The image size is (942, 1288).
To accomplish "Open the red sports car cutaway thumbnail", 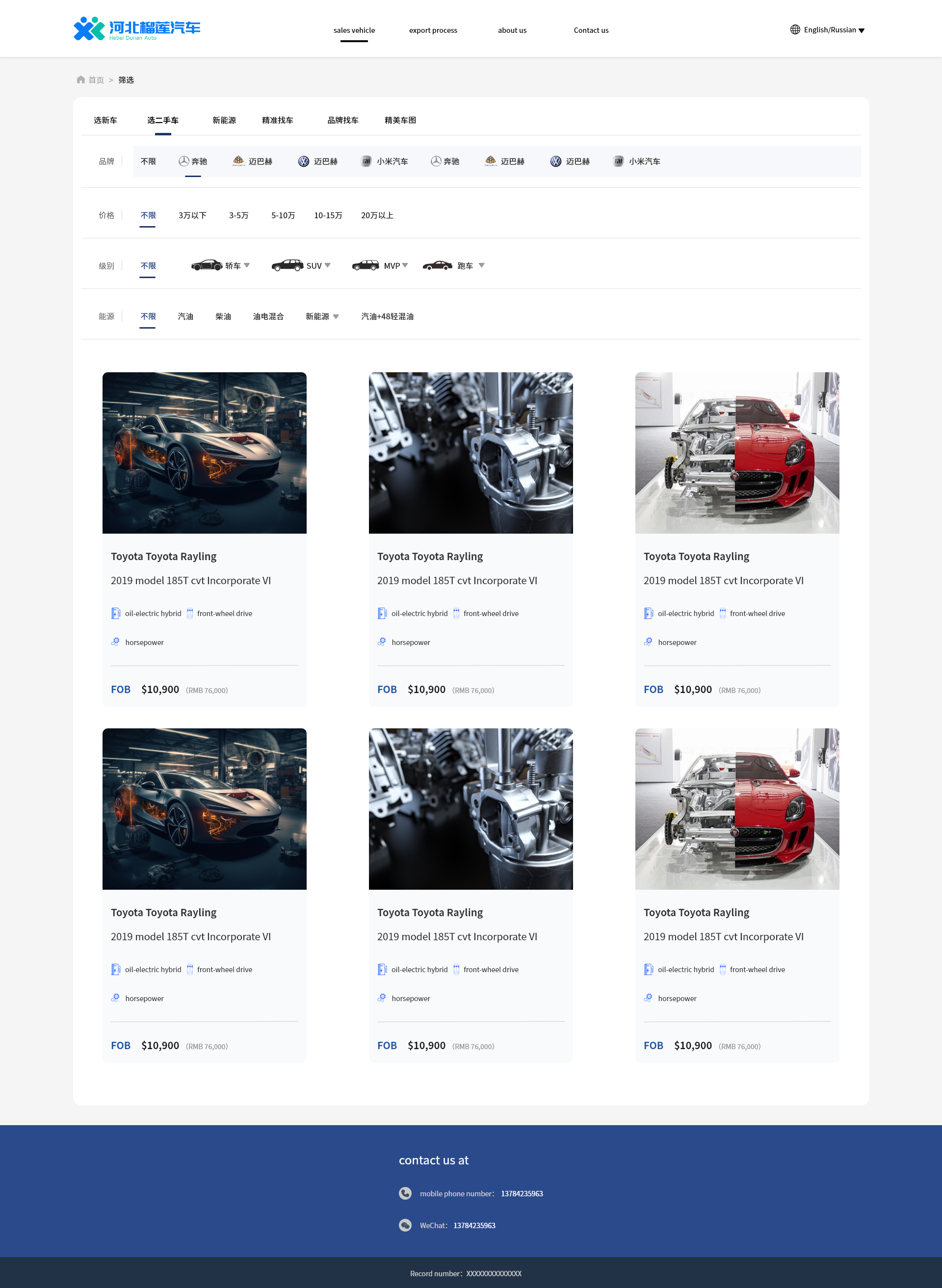I will 737,453.
